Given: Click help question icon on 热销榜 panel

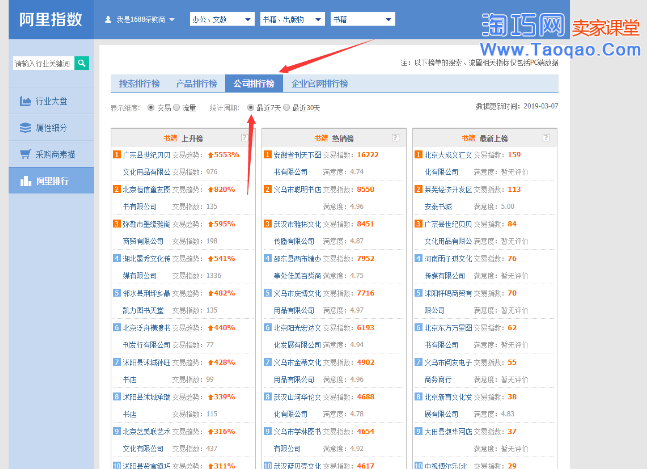Looking at the screenshot, I should coord(394,138).
